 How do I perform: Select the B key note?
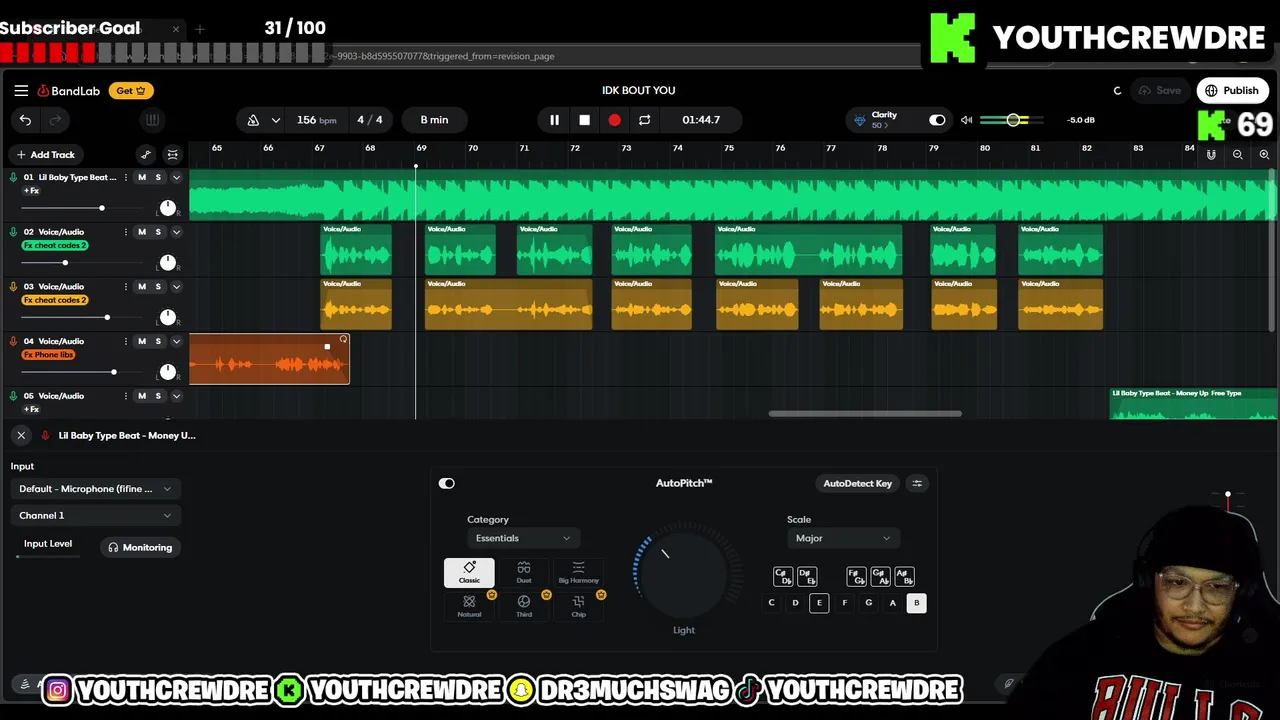pyautogui.click(x=916, y=603)
